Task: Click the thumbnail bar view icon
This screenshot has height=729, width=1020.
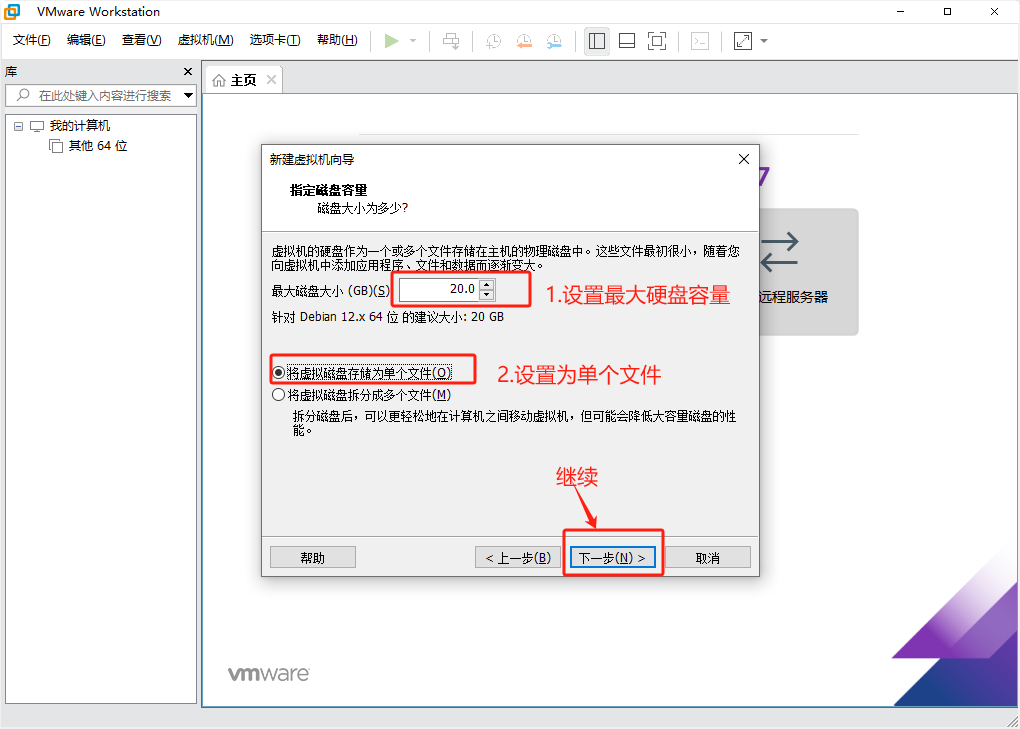Action: [627, 41]
